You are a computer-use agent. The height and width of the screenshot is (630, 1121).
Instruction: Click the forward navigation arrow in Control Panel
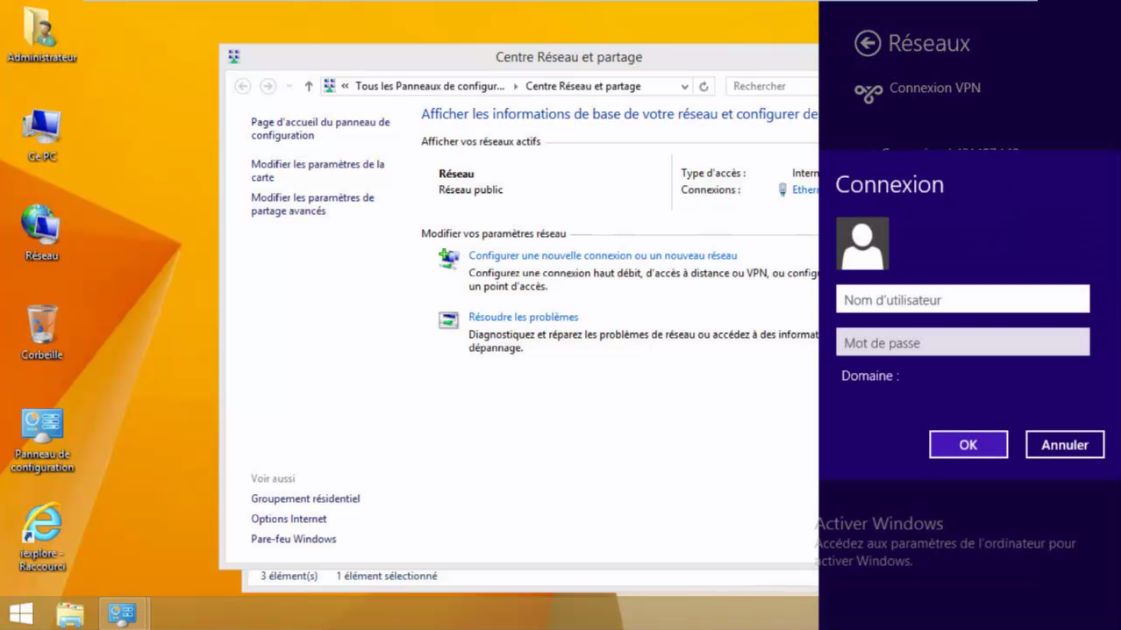click(268, 86)
